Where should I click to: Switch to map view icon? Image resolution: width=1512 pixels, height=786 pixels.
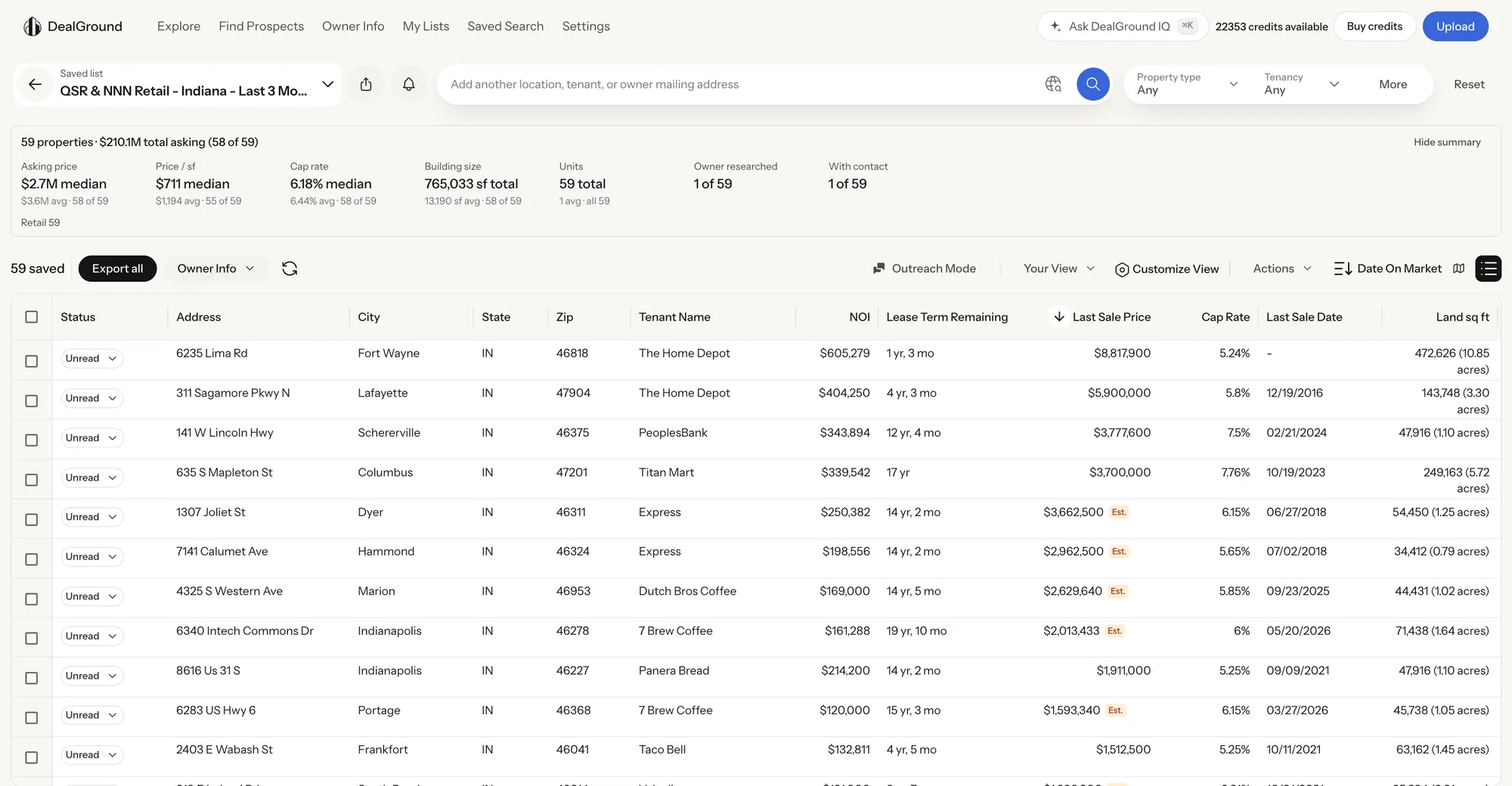pyautogui.click(x=1459, y=268)
